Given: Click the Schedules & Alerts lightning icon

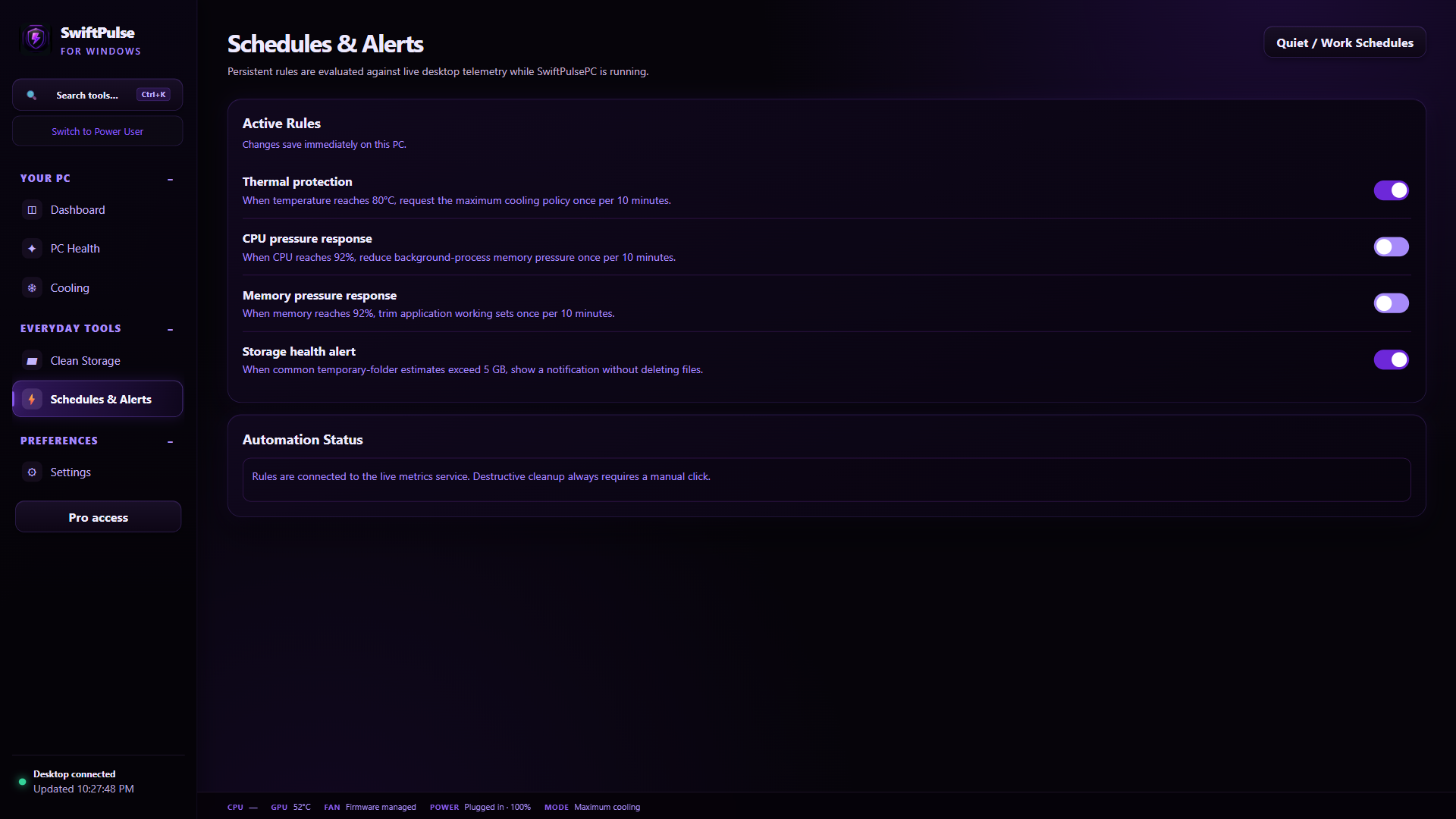Looking at the screenshot, I should 32,400.
